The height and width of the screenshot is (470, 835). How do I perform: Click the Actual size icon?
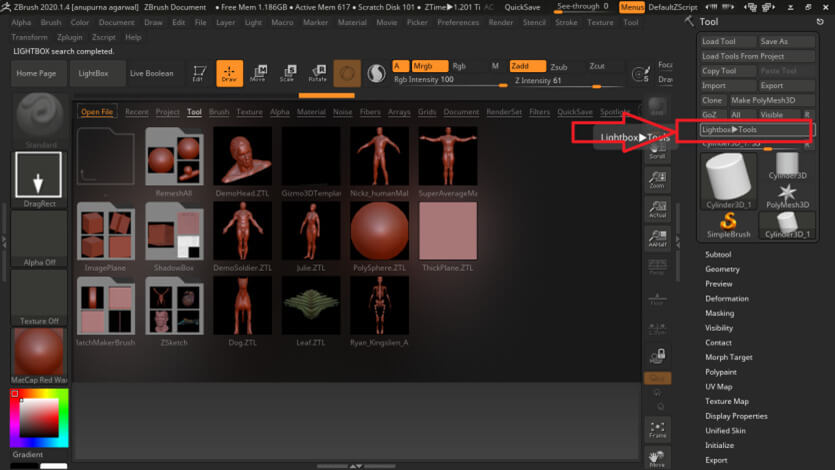pos(657,209)
